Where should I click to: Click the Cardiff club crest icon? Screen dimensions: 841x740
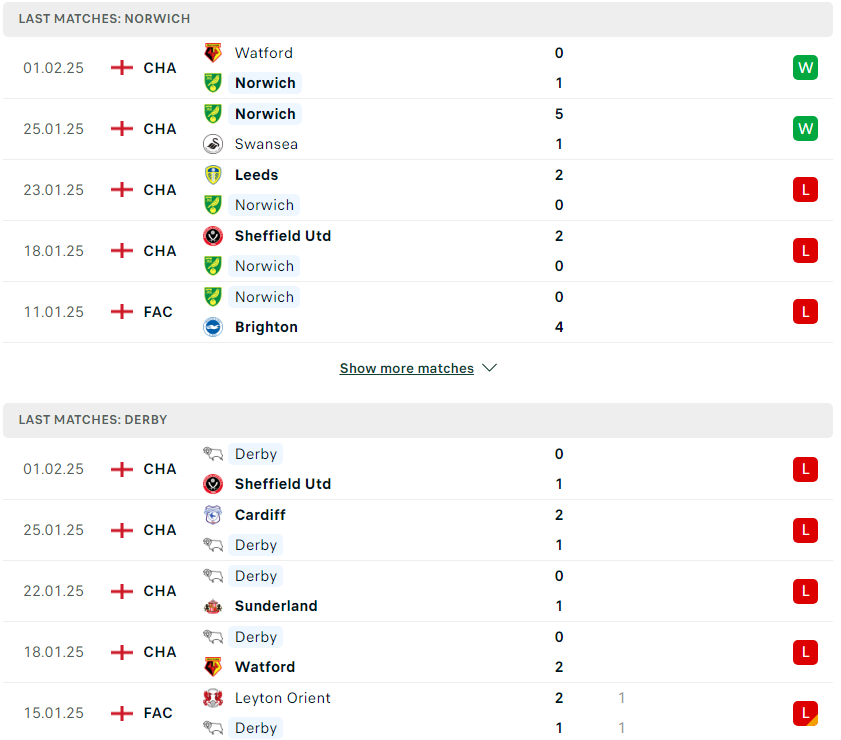[213, 515]
